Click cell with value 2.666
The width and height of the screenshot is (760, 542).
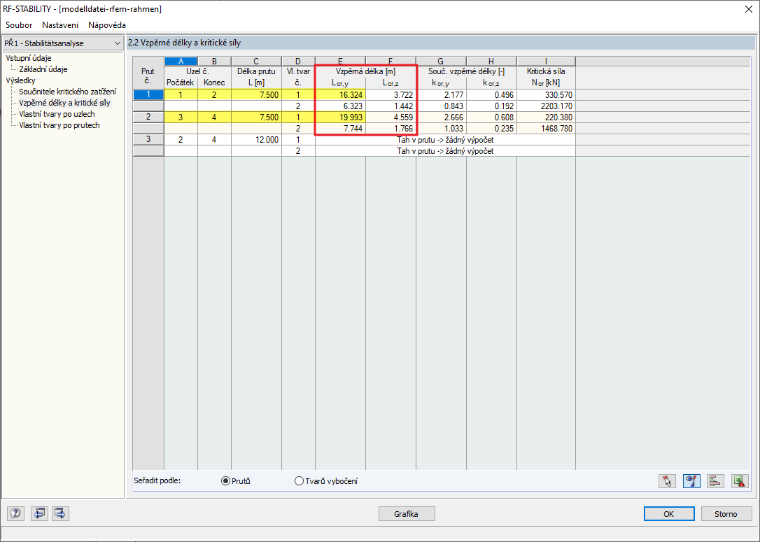click(x=441, y=117)
